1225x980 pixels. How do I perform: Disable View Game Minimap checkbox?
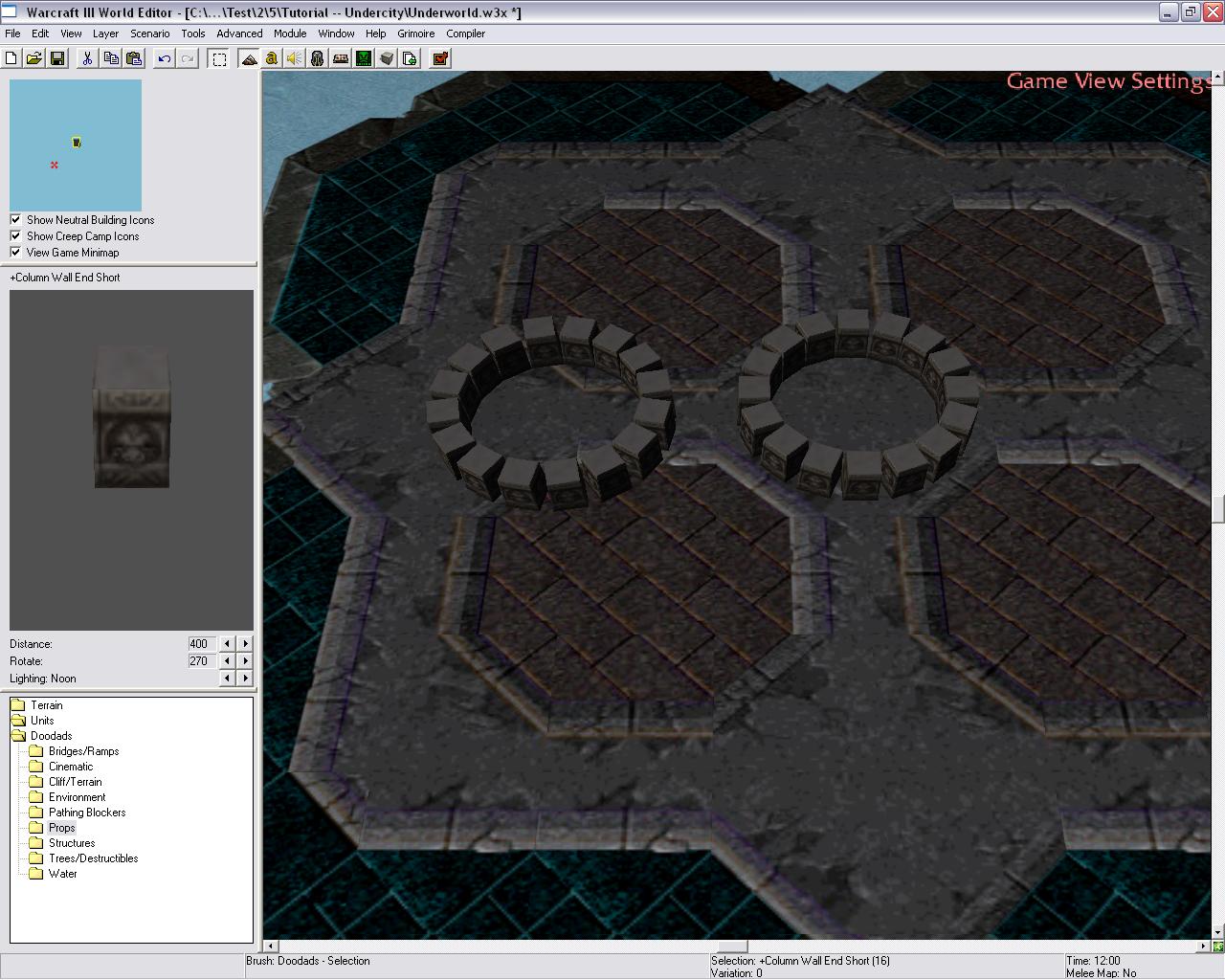click(15, 252)
